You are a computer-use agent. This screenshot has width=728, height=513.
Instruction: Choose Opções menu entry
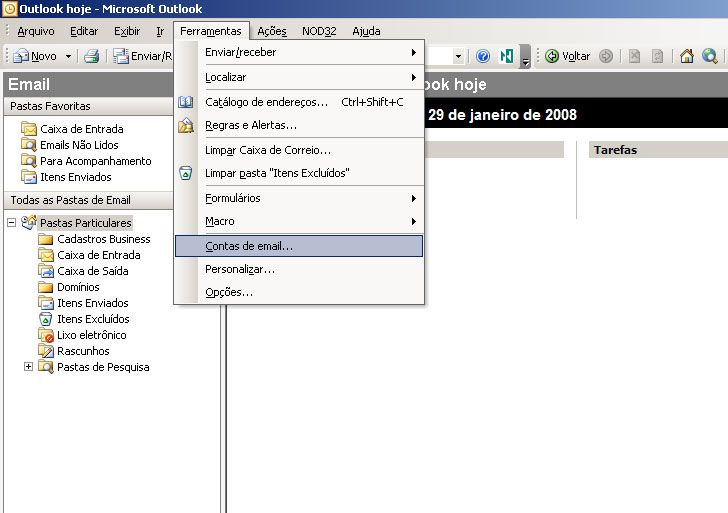tap(299, 292)
